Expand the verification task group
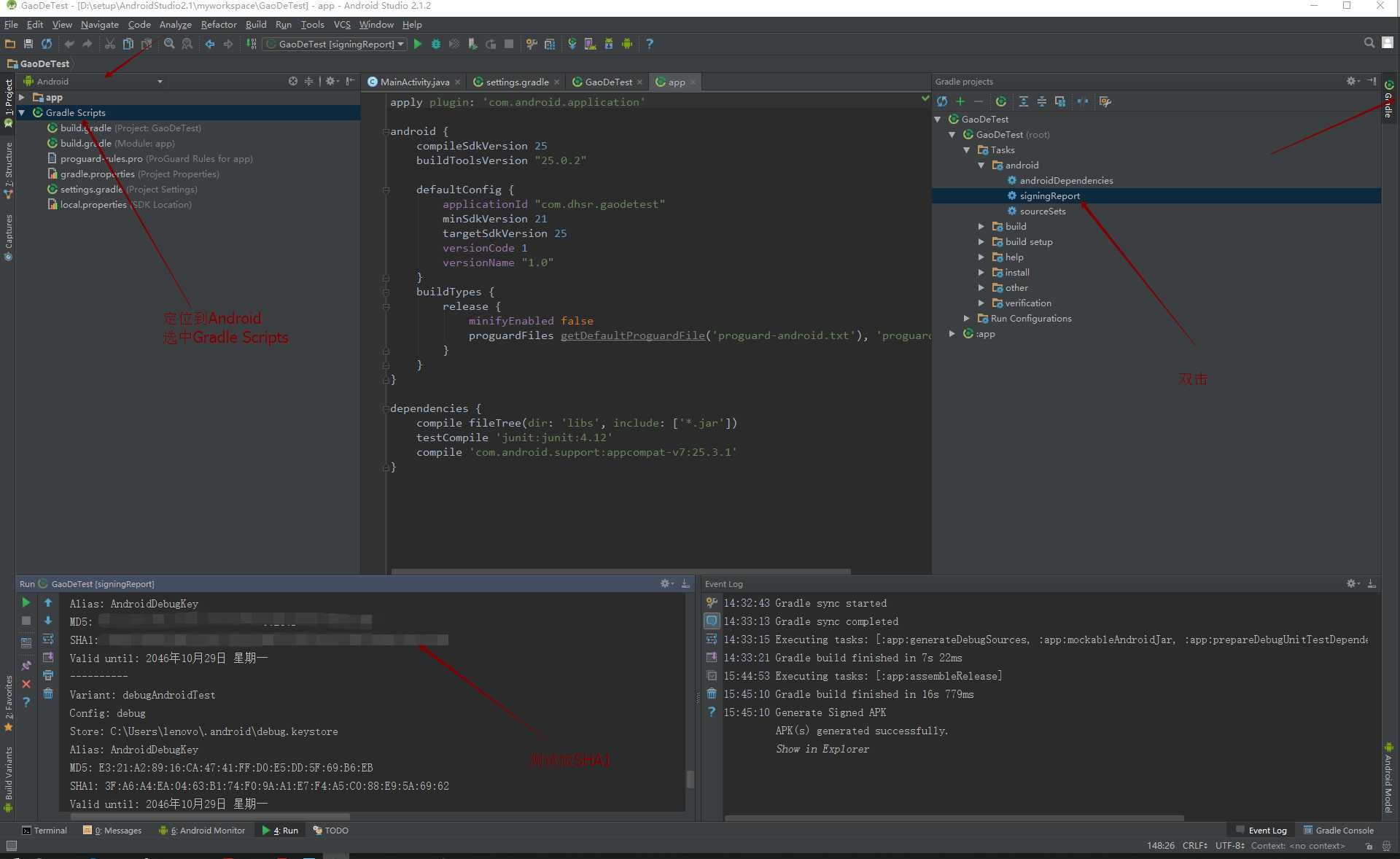The width and height of the screenshot is (1400, 859). (x=981, y=303)
